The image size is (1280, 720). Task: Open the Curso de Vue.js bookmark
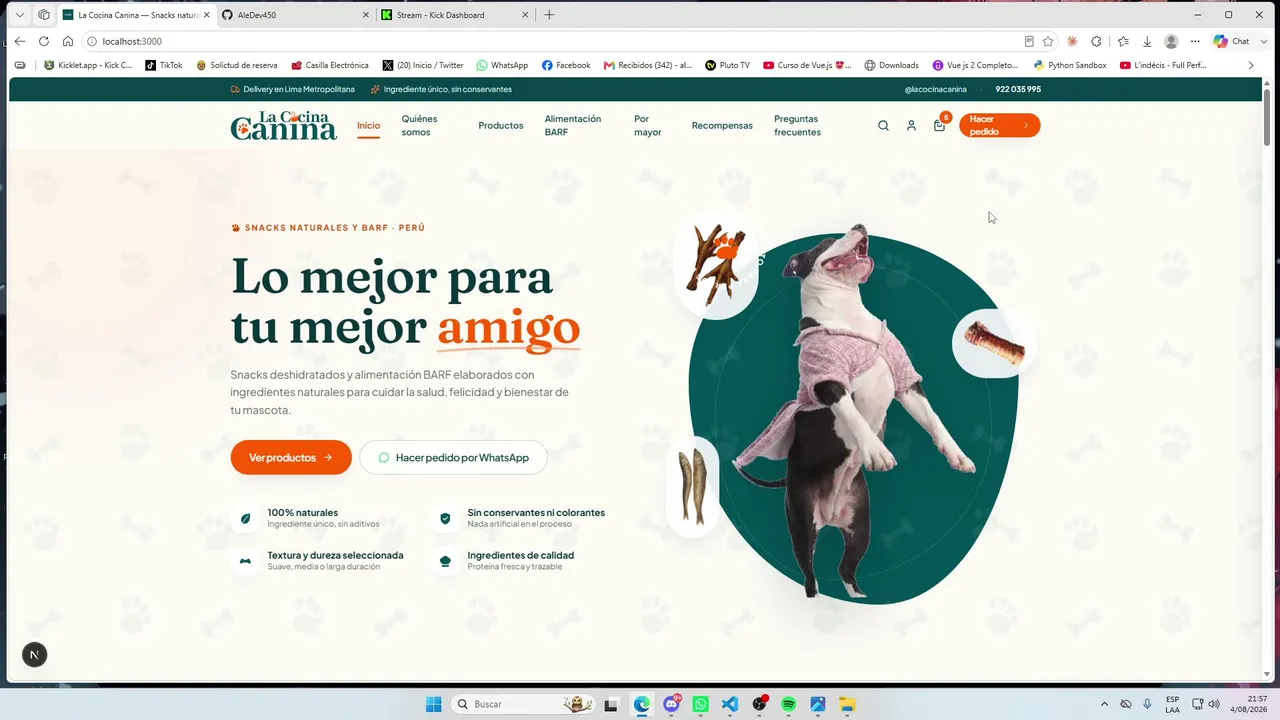pyautogui.click(x=807, y=65)
